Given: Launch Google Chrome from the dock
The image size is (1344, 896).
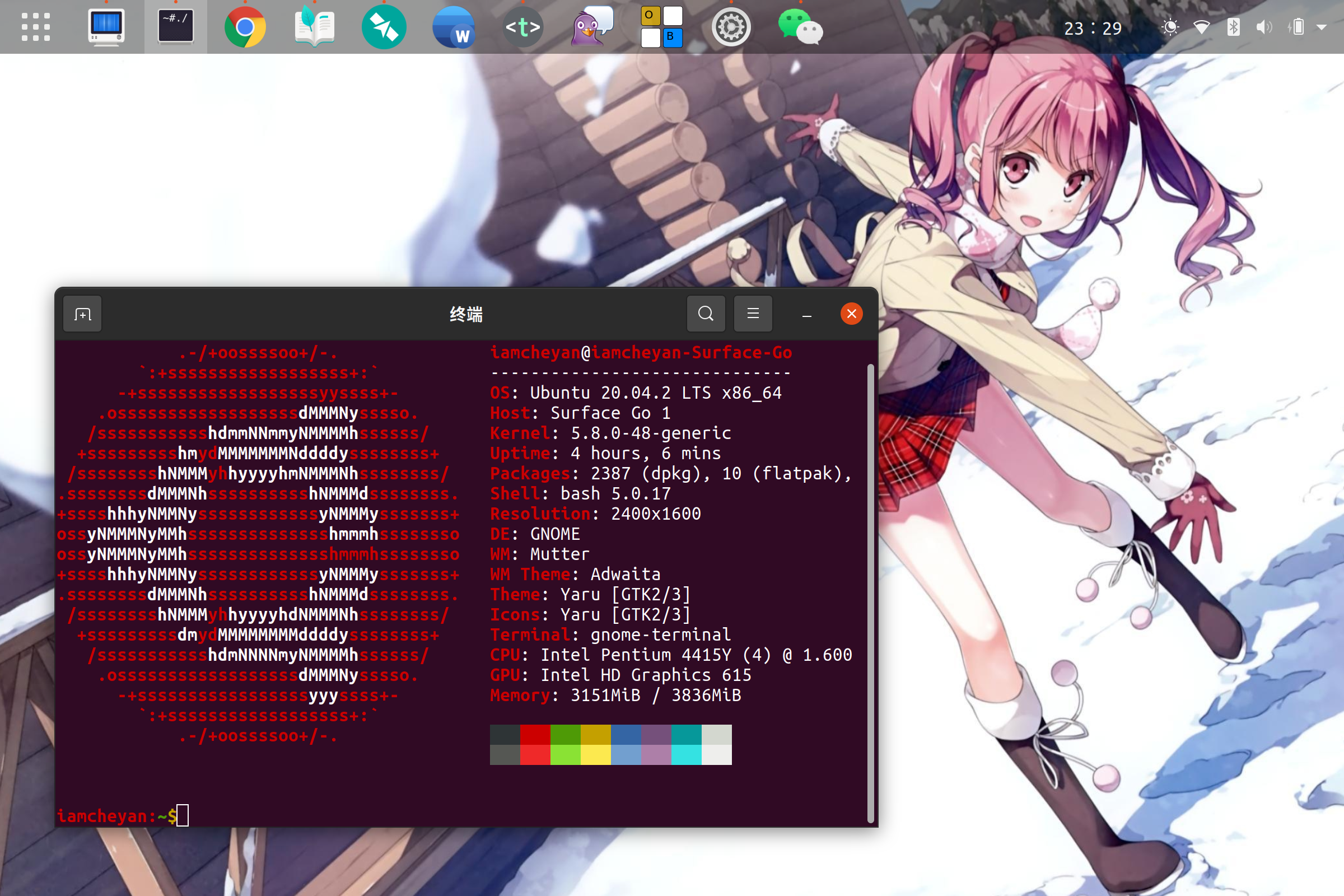Looking at the screenshot, I should coord(245,27).
